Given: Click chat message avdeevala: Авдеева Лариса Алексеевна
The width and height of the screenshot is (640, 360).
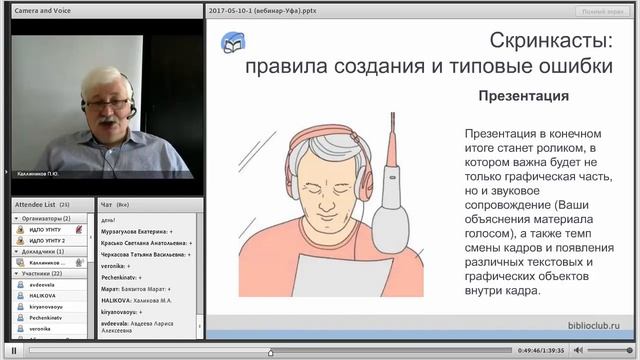Looking at the screenshot, I should pyautogui.click(x=137, y=327).
